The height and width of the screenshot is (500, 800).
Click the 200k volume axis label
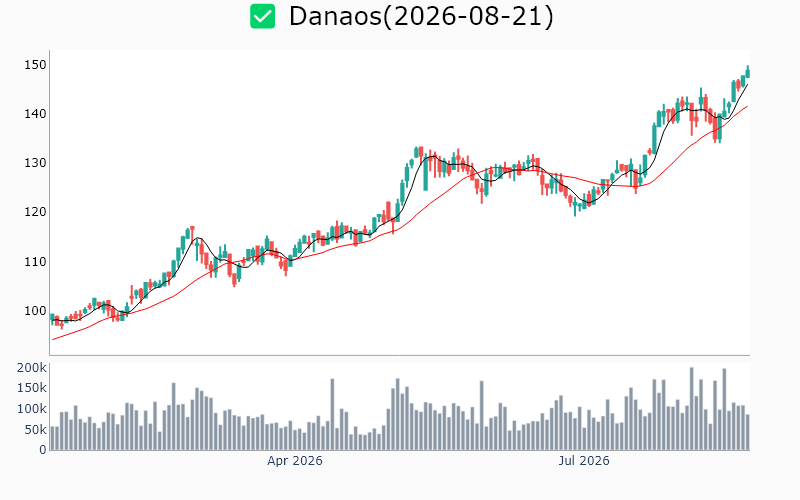32,368
